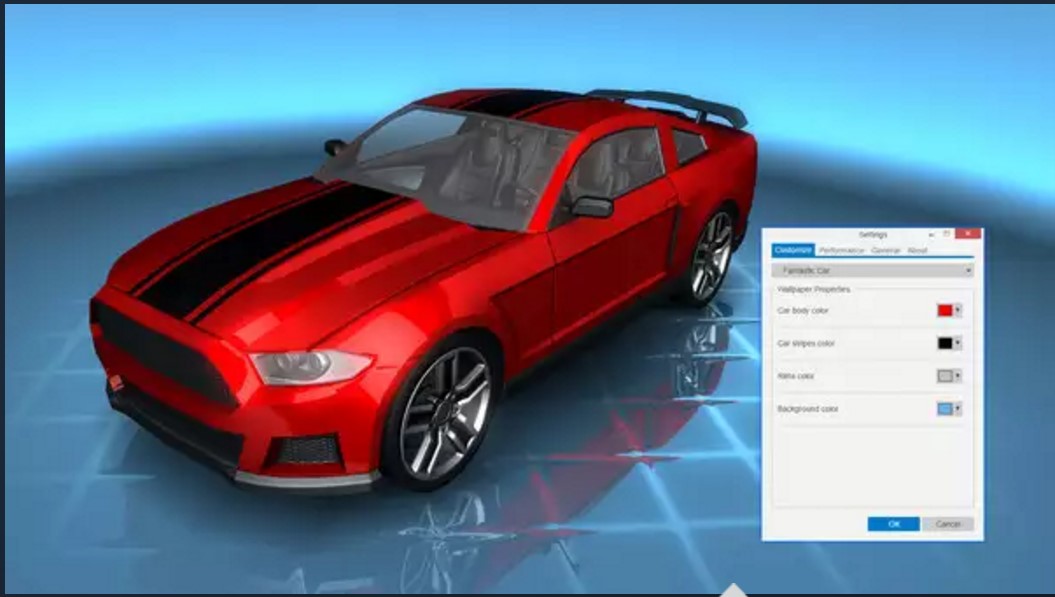The height and width of the screenshot is (597, 1055).
Task: Open the Performance tab
Action: [842, 250]
